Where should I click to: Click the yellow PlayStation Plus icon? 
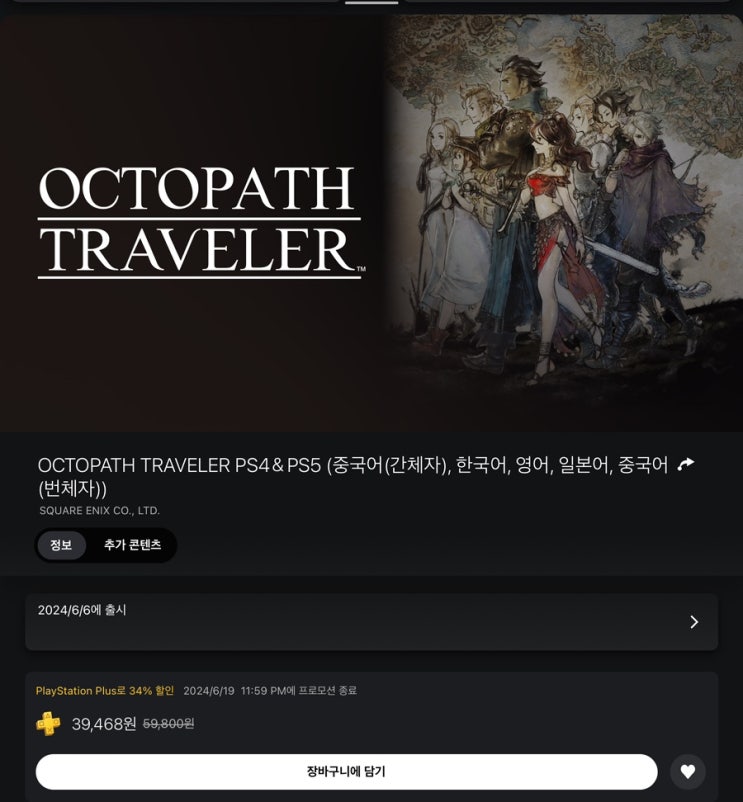[x=48, y=723]
